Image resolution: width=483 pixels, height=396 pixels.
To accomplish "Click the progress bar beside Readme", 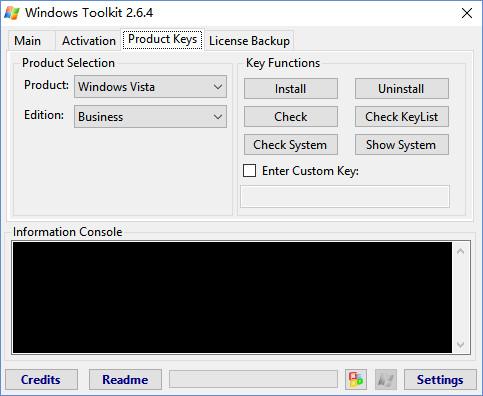I will (x=253, y=379).
